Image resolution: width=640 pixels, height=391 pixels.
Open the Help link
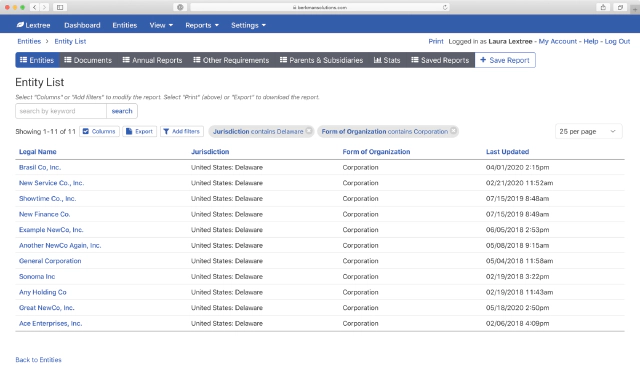tap(591, 41)
